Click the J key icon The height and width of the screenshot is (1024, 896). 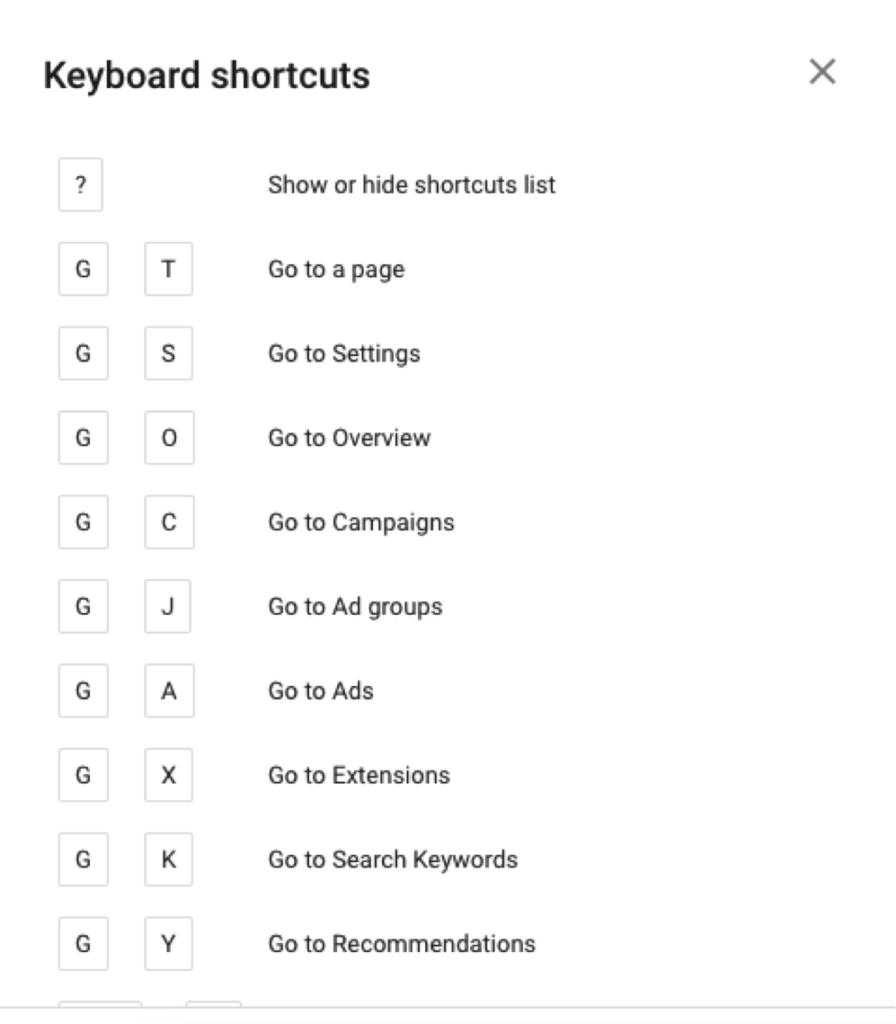[x=168, y=607]
